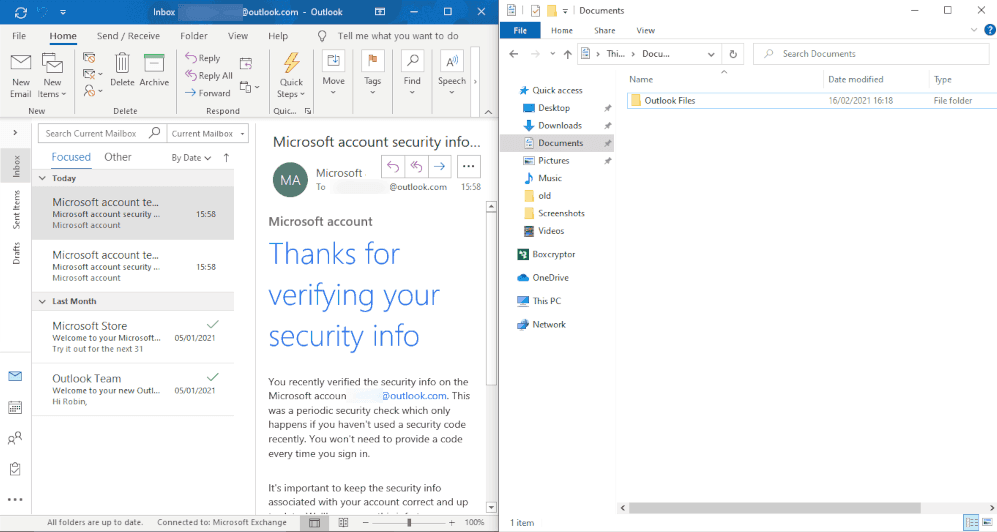
Task: Switch to Normal view in status bar
Action: click(x=315, y=522)
